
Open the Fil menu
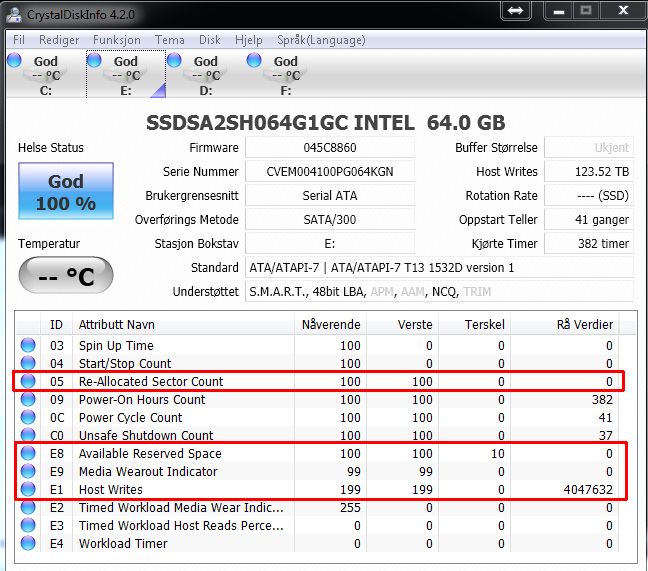click(x=19, y=40)
